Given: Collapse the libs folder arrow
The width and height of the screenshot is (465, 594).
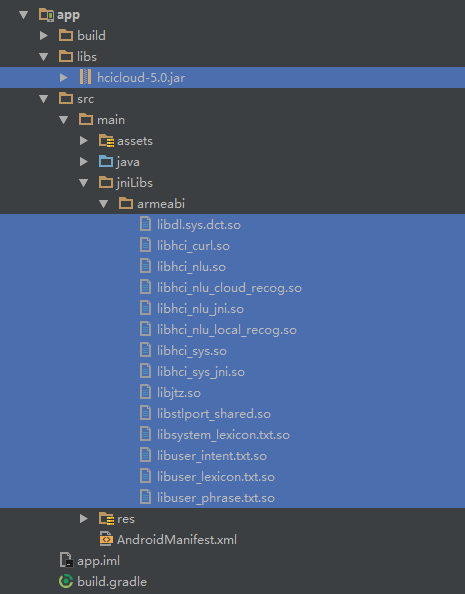Looking at the screenshot, I should [44, 57].
